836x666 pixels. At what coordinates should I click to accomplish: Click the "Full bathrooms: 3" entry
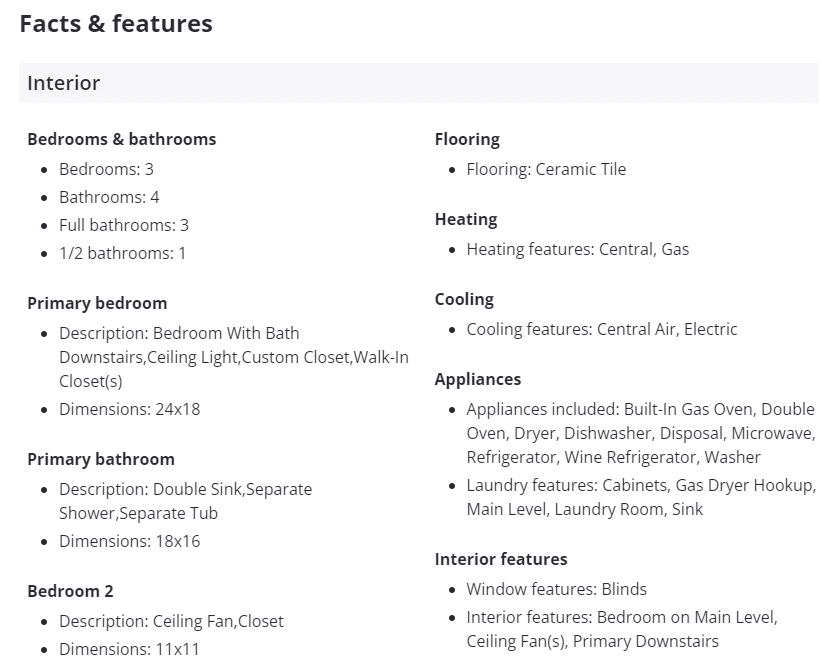tap(124, 225)
